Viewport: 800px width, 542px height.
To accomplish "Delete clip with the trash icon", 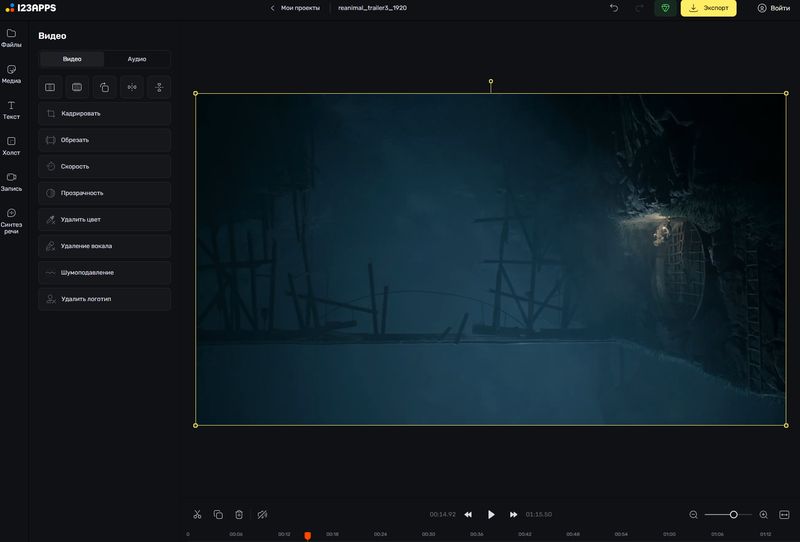I will (239, 514).
